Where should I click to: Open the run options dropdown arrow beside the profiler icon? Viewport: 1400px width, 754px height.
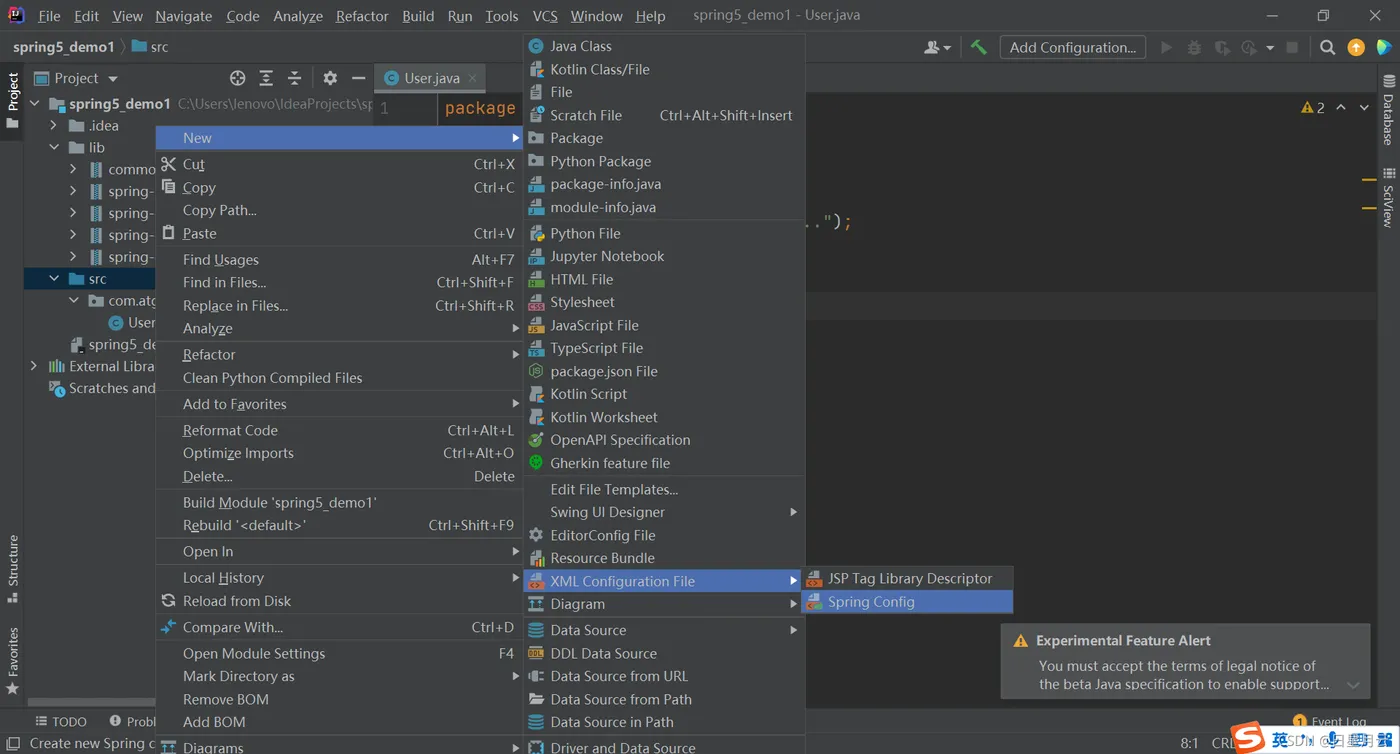1270,47
